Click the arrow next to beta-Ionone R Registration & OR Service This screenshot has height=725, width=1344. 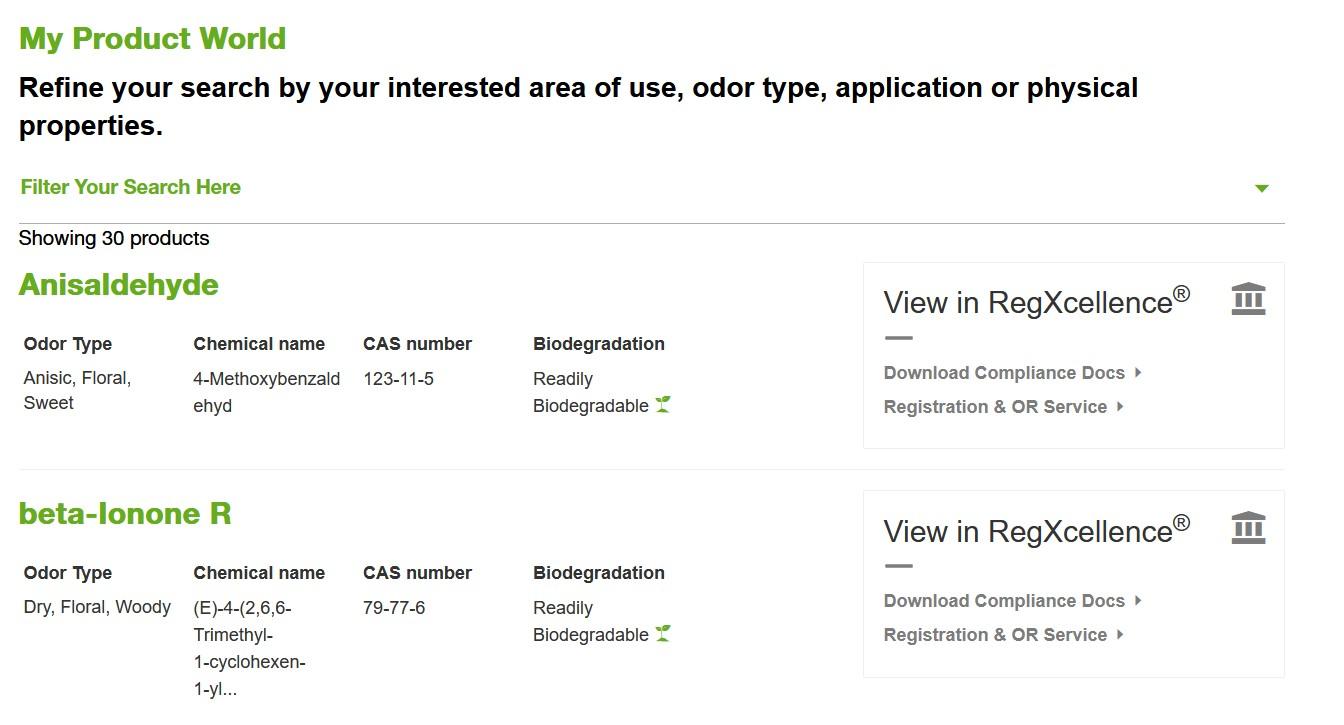(x=1120, y=635)
